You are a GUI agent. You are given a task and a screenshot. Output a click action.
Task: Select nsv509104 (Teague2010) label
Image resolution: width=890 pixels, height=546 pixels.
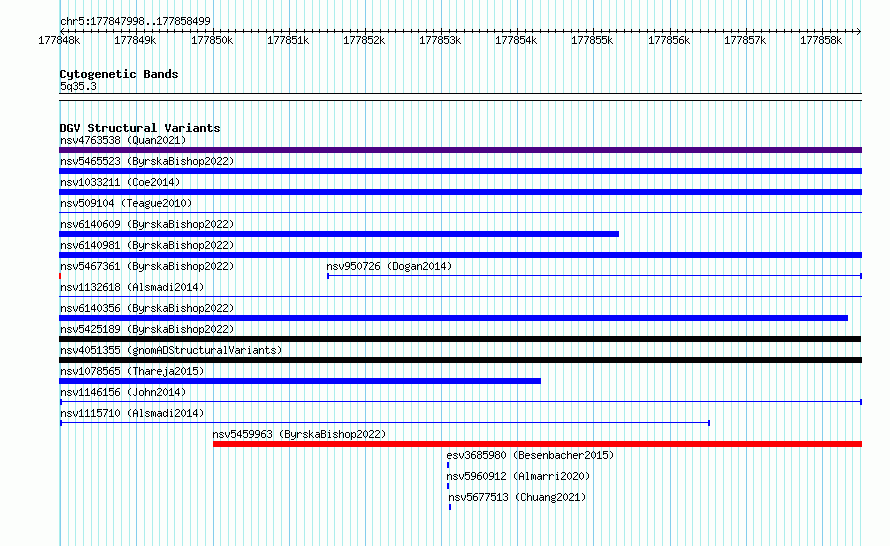(x=126, y=203)
